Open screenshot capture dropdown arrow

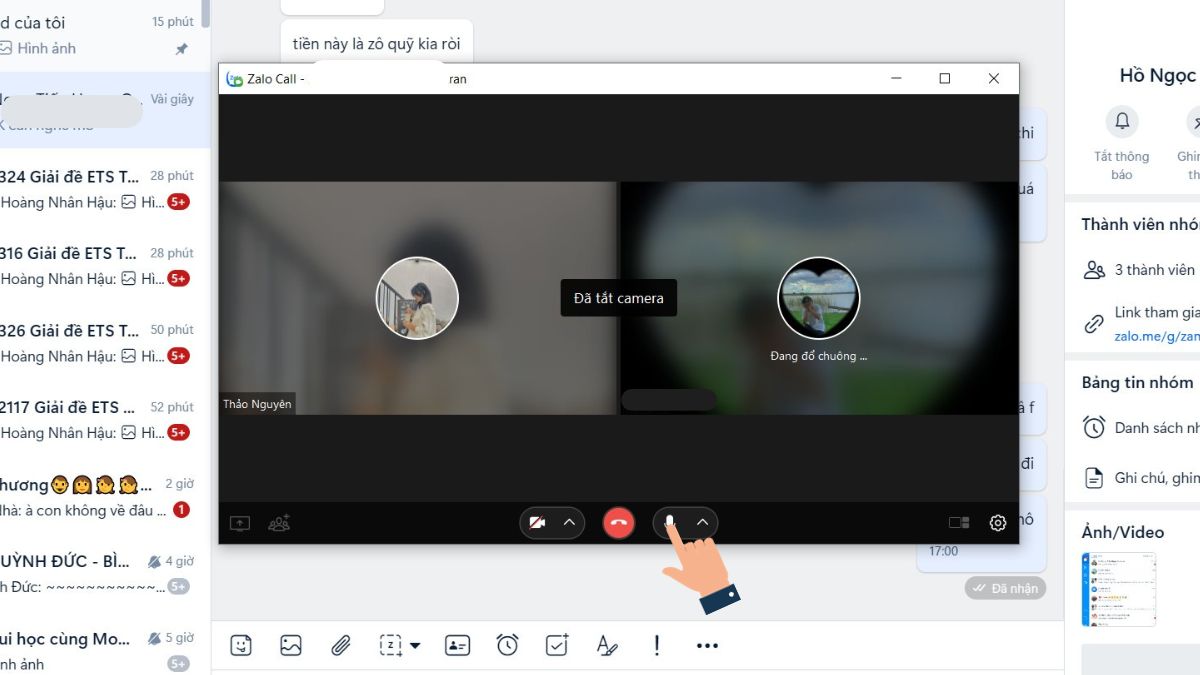(x=415, y=646)
